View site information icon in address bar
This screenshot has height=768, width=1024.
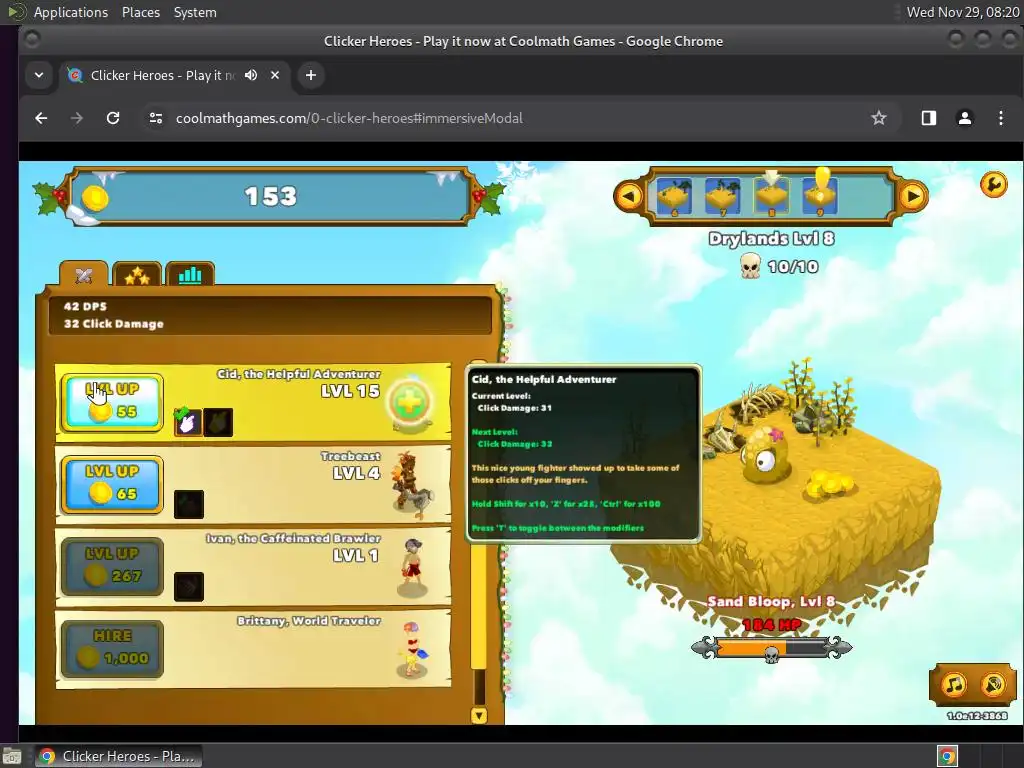(x=156, y=118)
